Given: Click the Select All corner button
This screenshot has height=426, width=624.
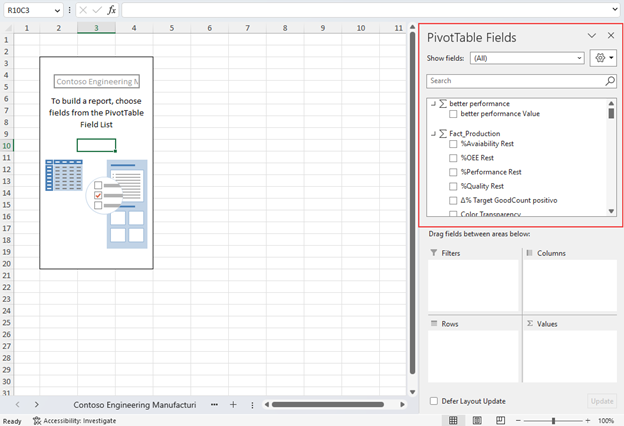Looking at the screenshot, I should point(6,28).
